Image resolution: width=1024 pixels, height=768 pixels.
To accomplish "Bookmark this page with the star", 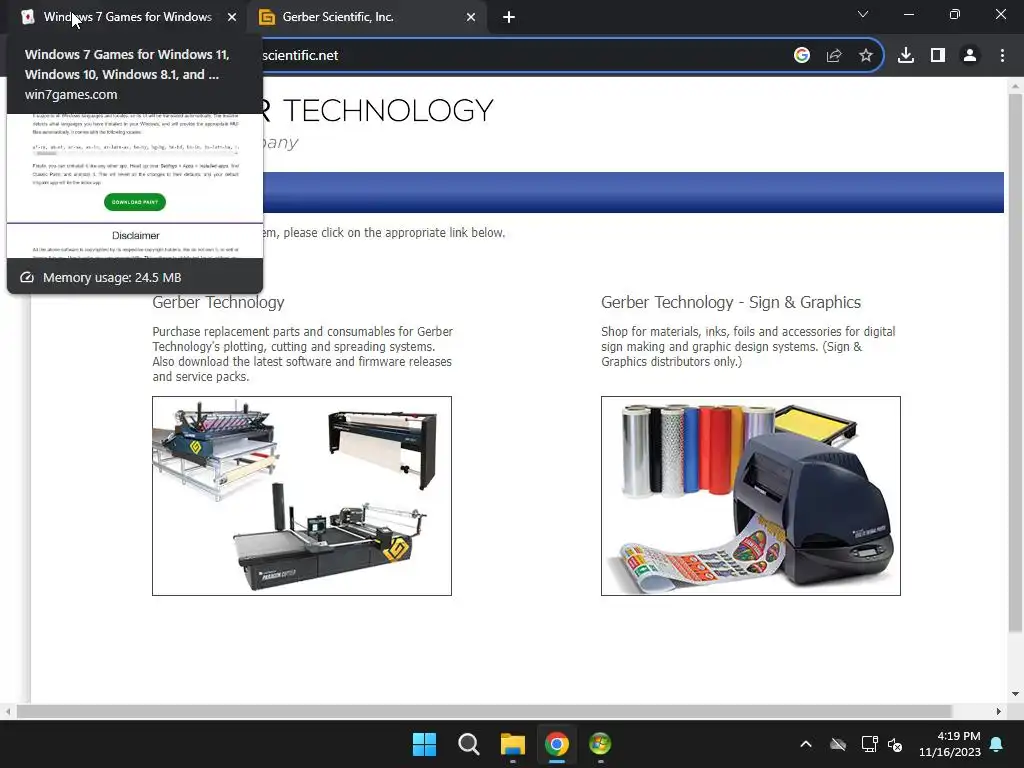I will [866, 56].
